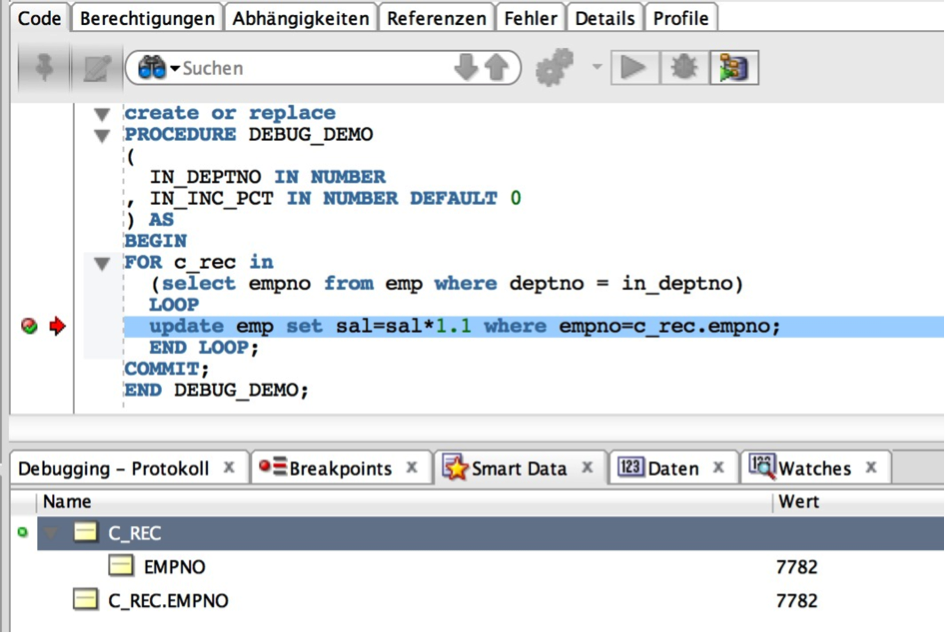Open the Profile tab

tap(681, 18)
